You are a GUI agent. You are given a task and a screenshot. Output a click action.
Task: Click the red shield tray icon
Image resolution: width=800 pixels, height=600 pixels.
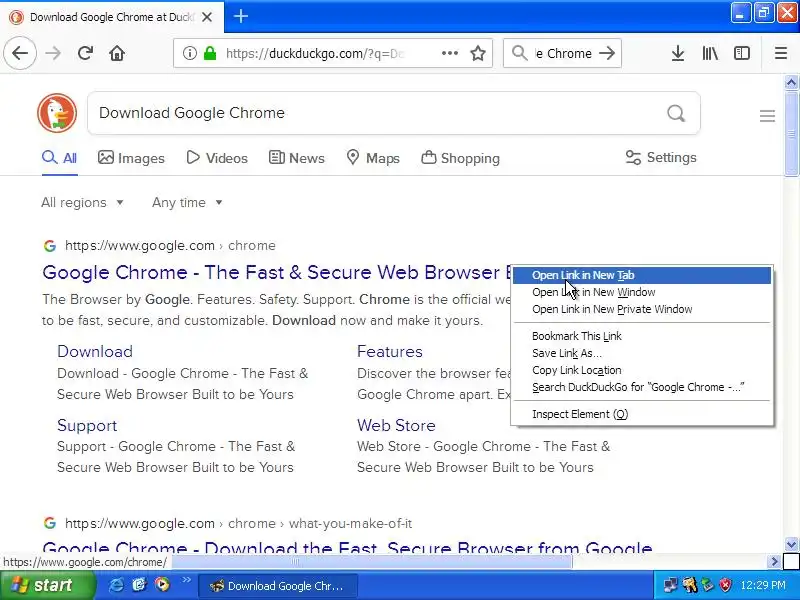(x=725, y=585)
